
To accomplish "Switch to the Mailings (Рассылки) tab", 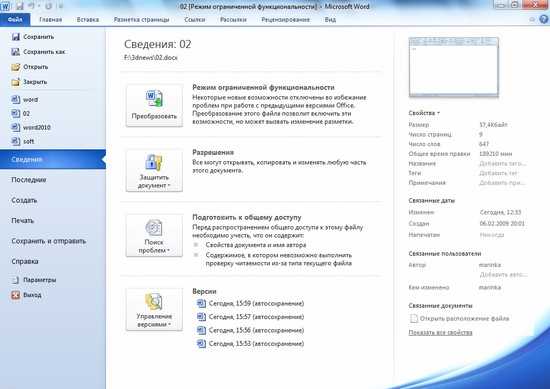I will 233,20.
